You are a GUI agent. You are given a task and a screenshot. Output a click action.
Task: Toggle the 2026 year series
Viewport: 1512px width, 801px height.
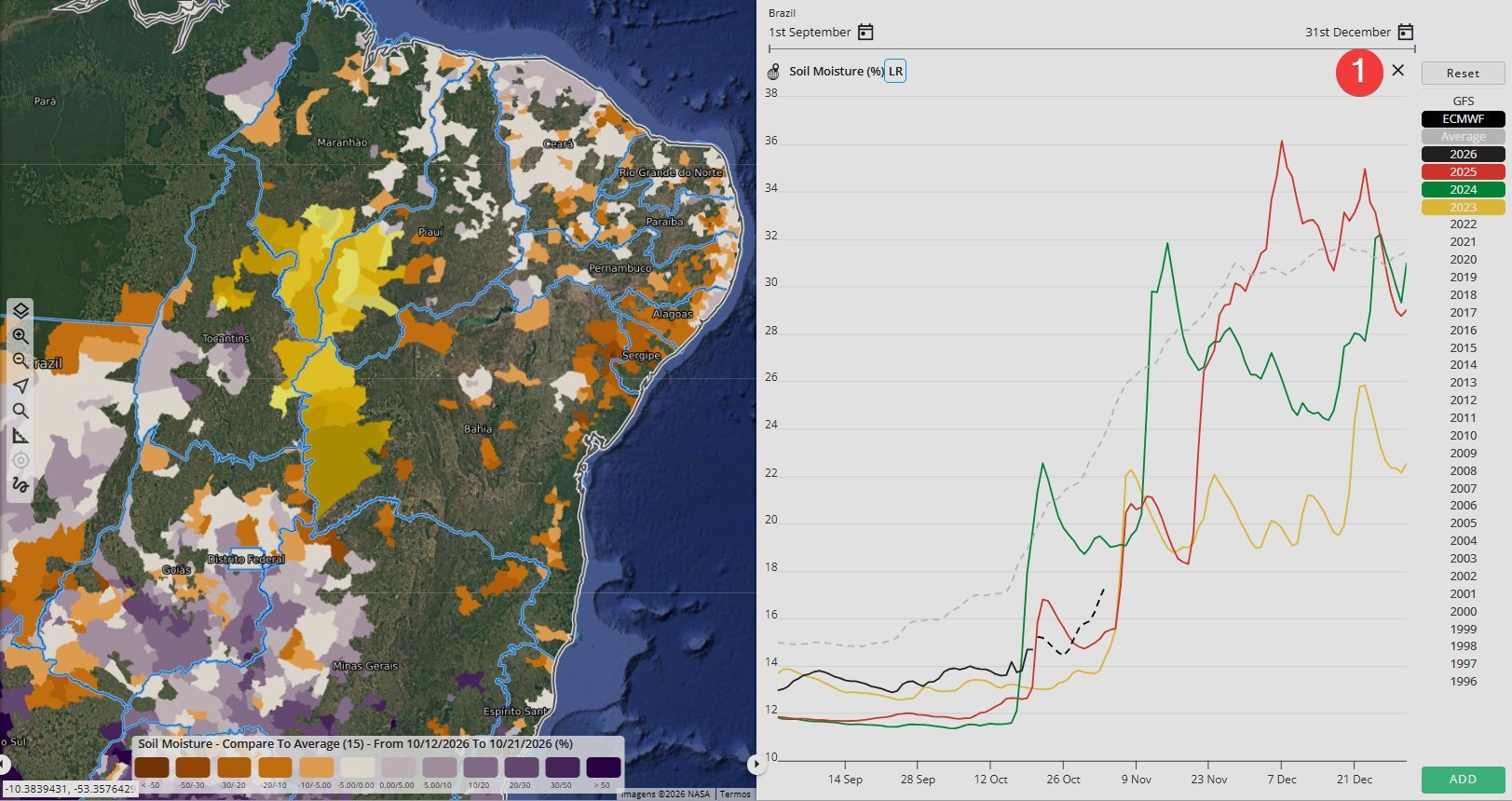coord(1463,155)
